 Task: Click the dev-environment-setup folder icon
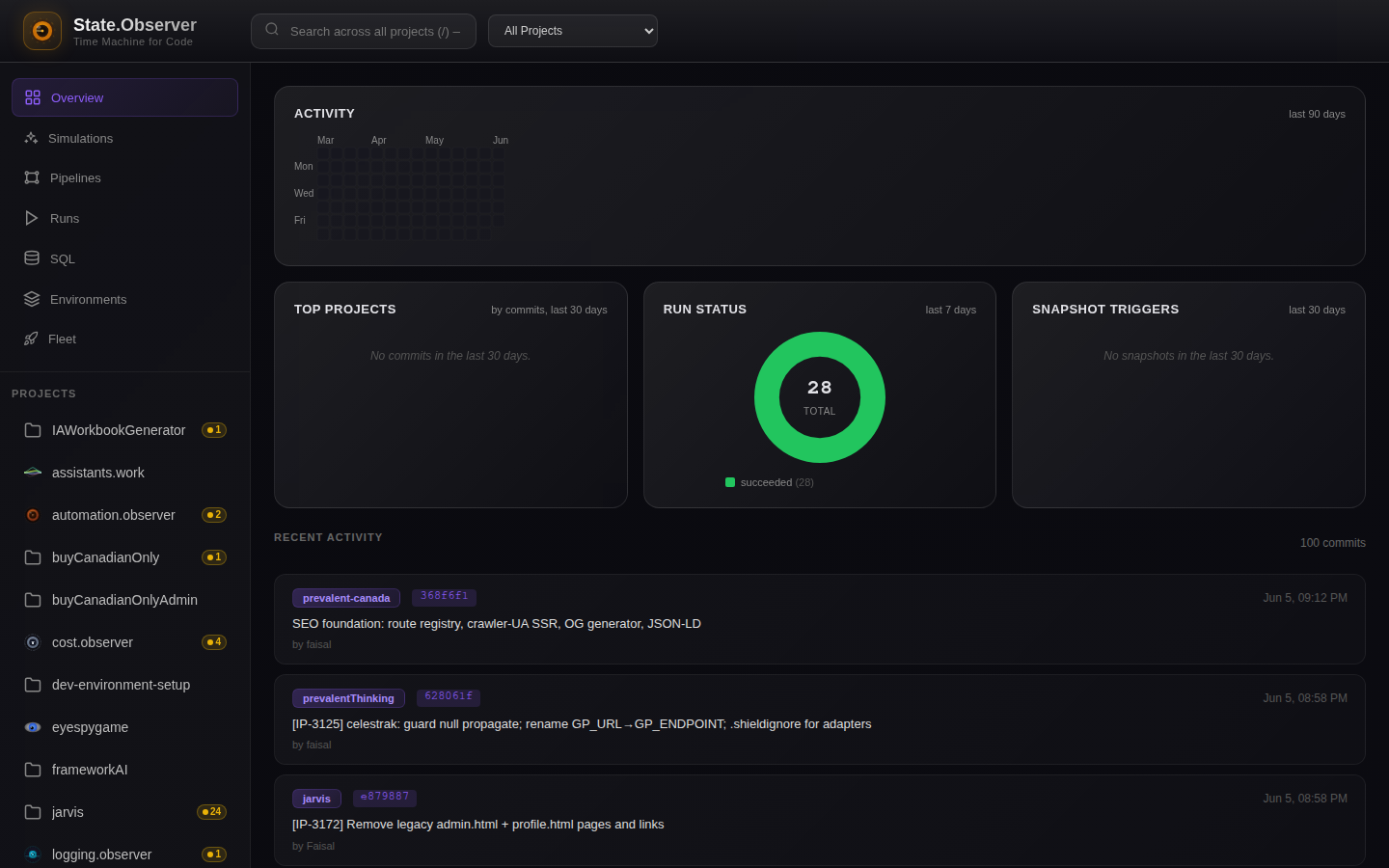(x=33, y=685)
